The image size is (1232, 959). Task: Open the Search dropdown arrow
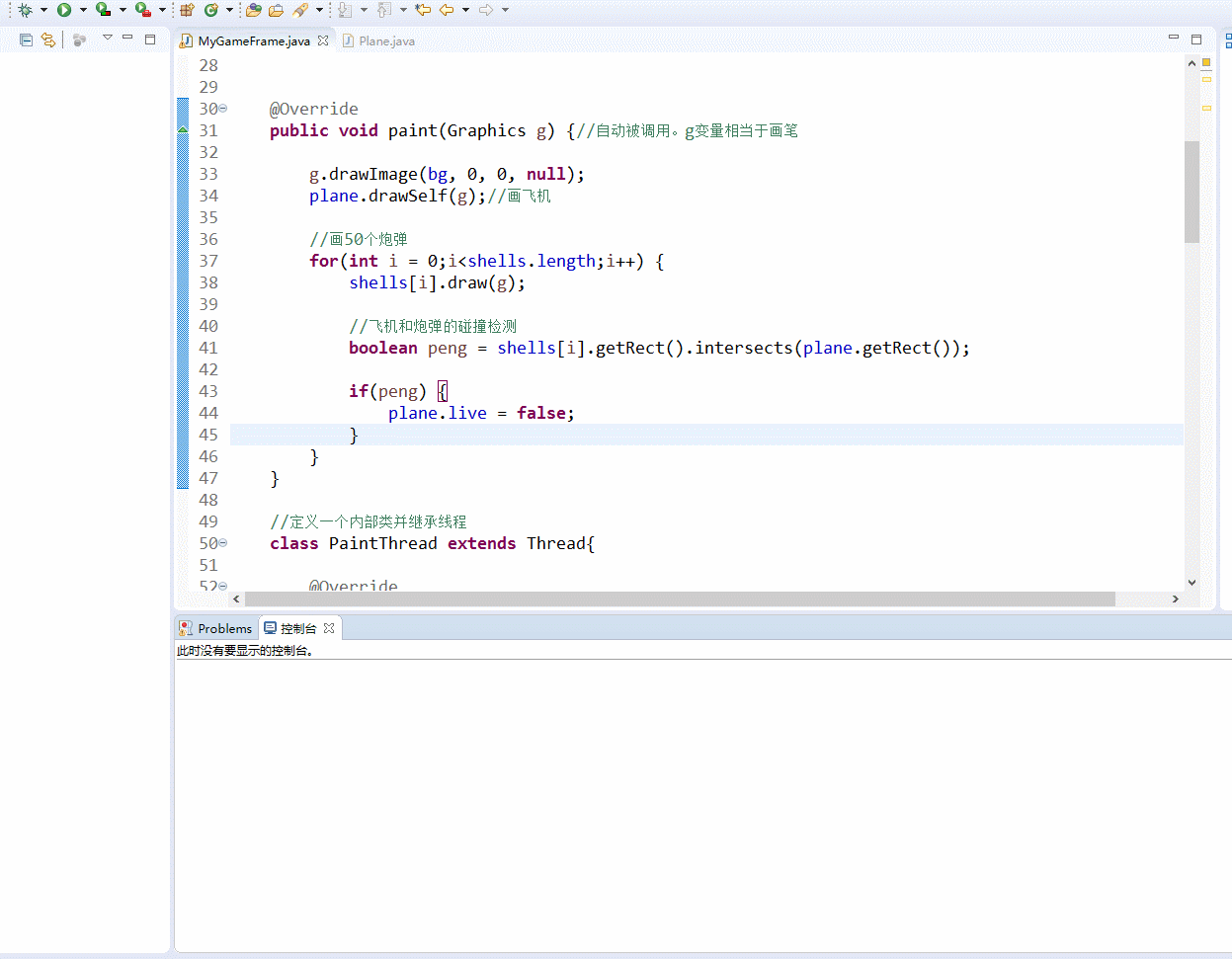[x=319, y=10]
